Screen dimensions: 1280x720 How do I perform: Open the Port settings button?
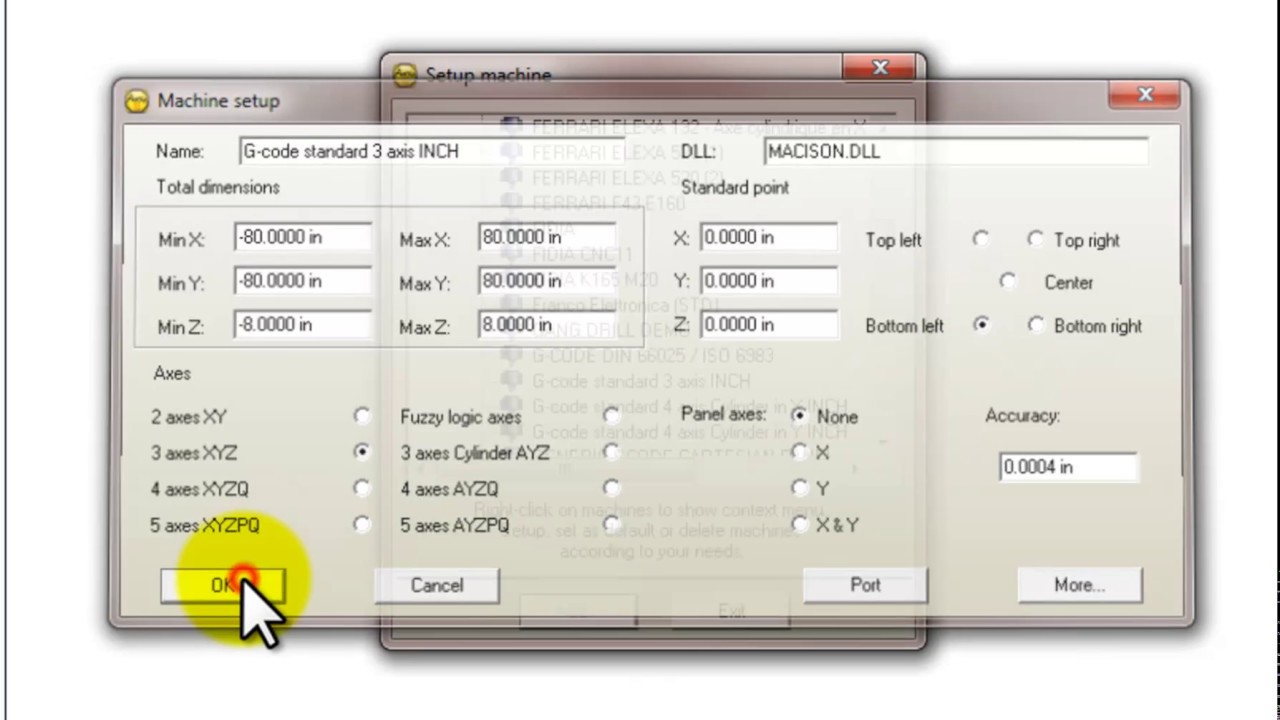coord(865,585)
